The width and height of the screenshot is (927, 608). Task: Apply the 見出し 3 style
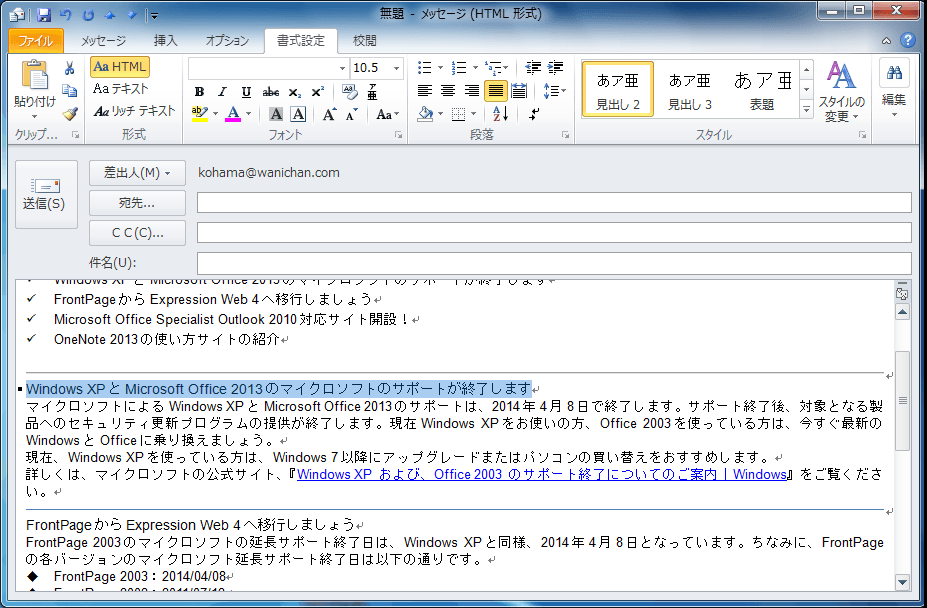click(690, 90)
